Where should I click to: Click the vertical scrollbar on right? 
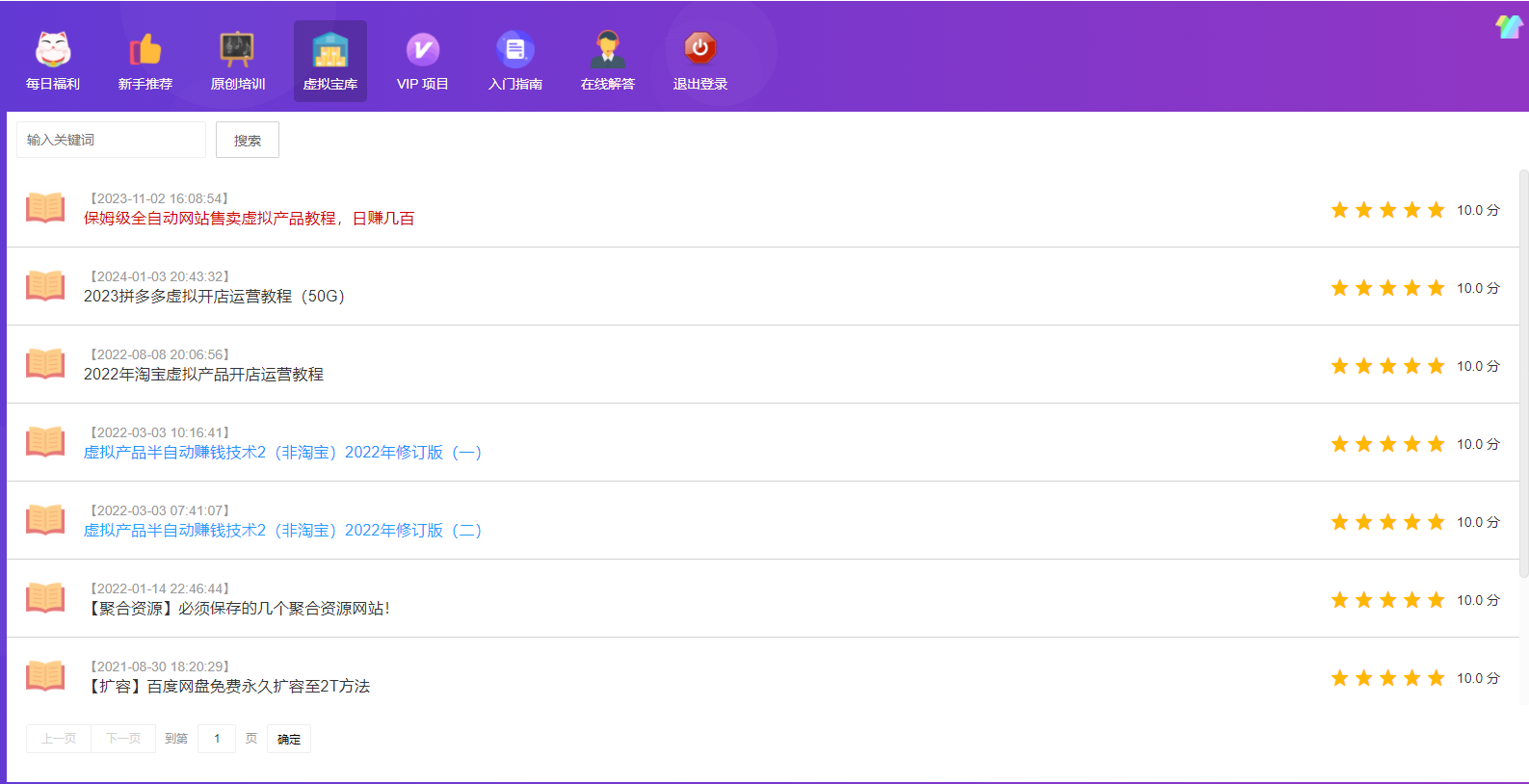click(1522, 374)
